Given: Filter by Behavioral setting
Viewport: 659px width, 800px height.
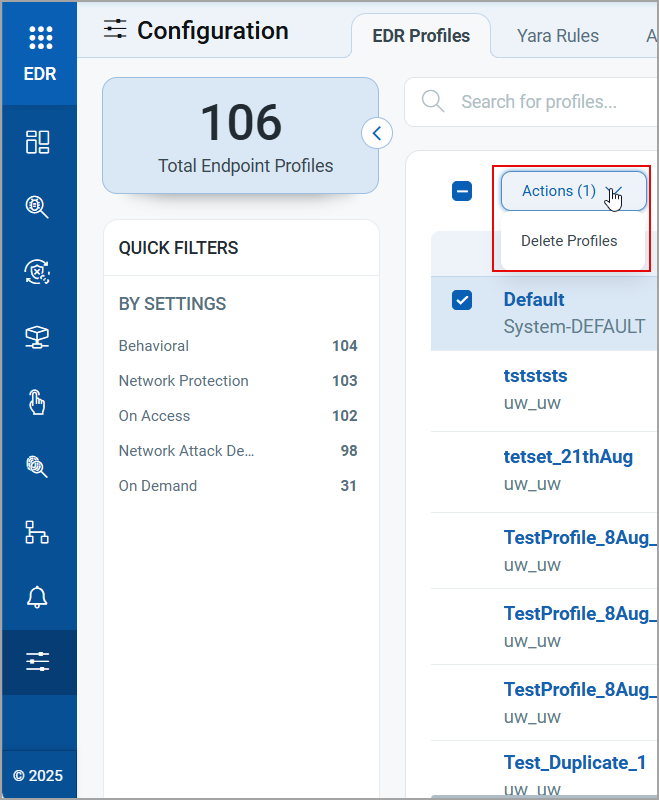Looking at the screenshot, I should pyautogui.click(x=154, y=346).
